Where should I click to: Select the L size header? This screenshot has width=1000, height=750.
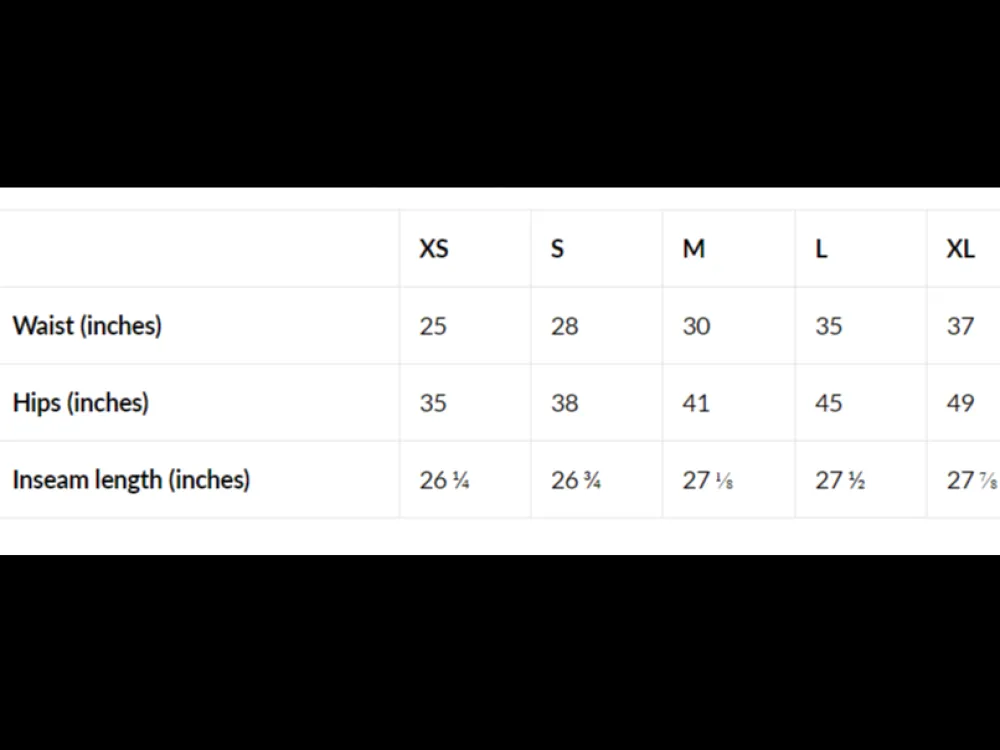coord(821,249)
